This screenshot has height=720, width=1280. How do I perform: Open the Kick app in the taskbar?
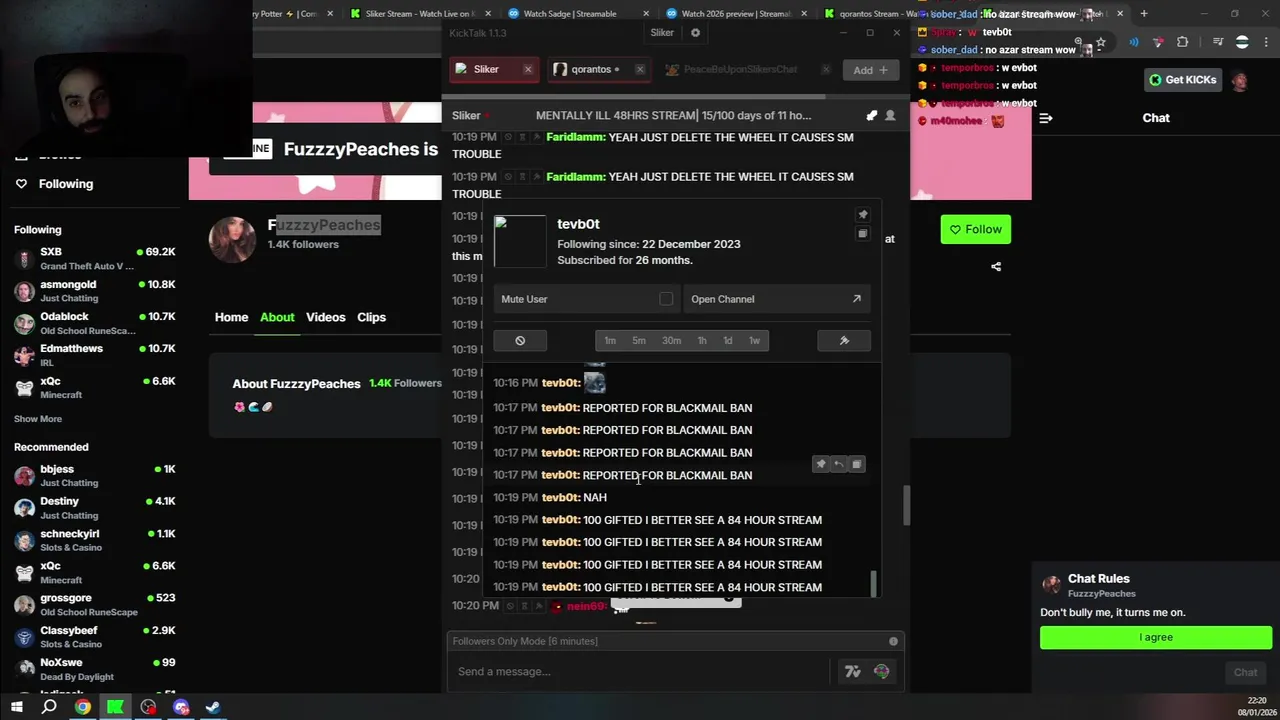tap(116, 707)
